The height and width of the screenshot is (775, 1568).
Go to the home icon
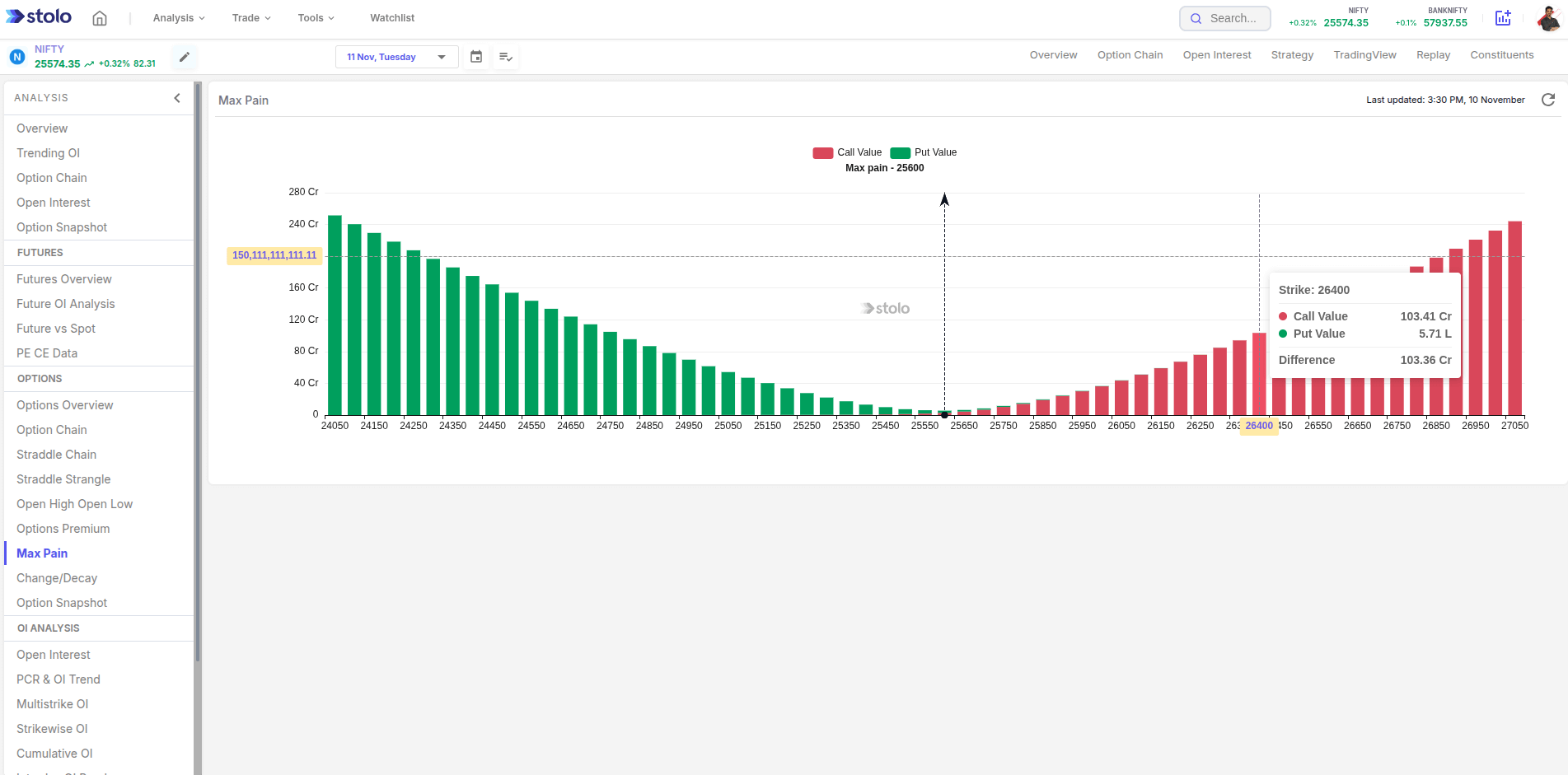[x=100, y=18]
